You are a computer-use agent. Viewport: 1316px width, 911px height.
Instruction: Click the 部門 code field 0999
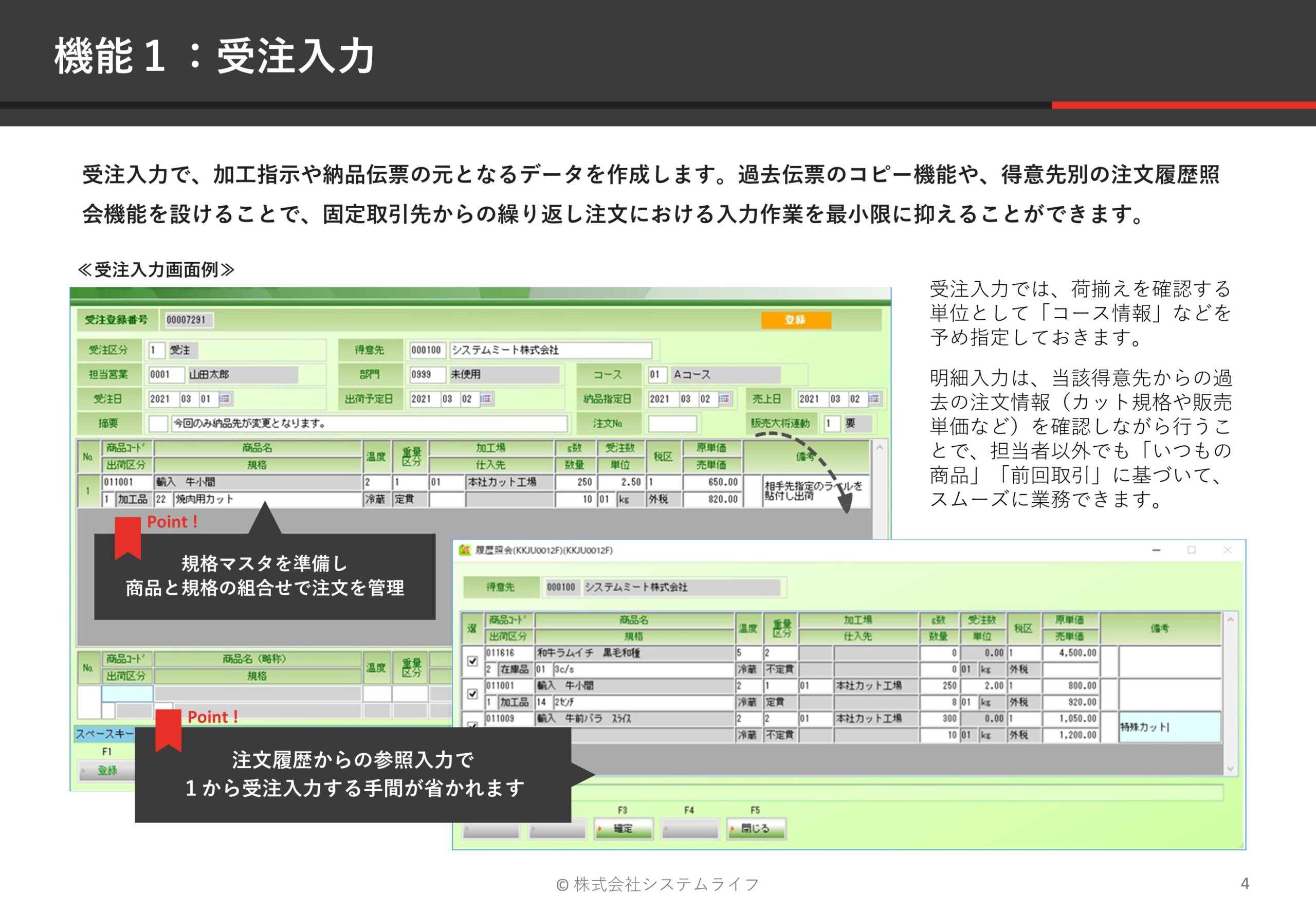tap(427, 374)
